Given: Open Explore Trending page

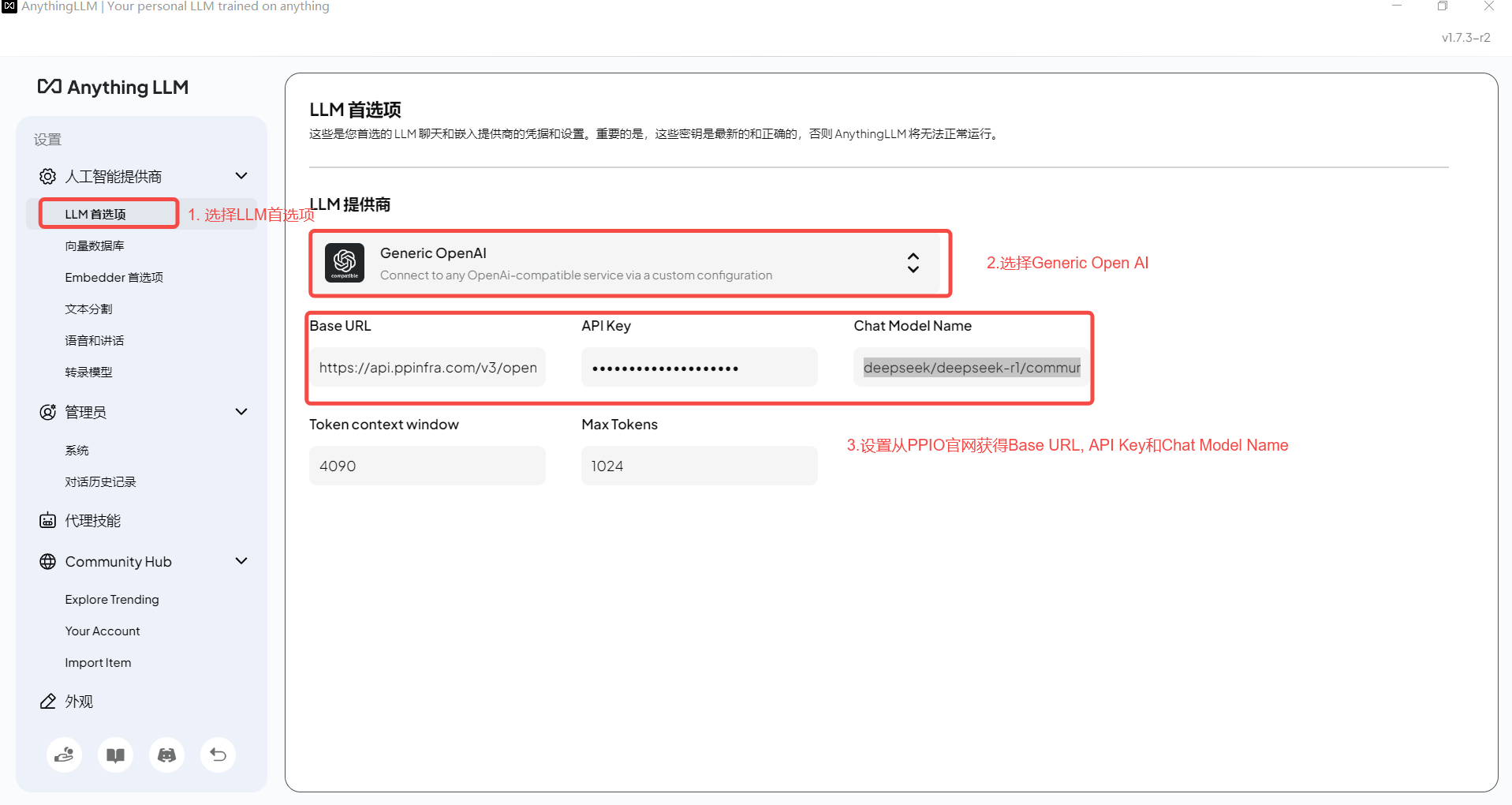Looking at the screenshot, I should [112, 599].
